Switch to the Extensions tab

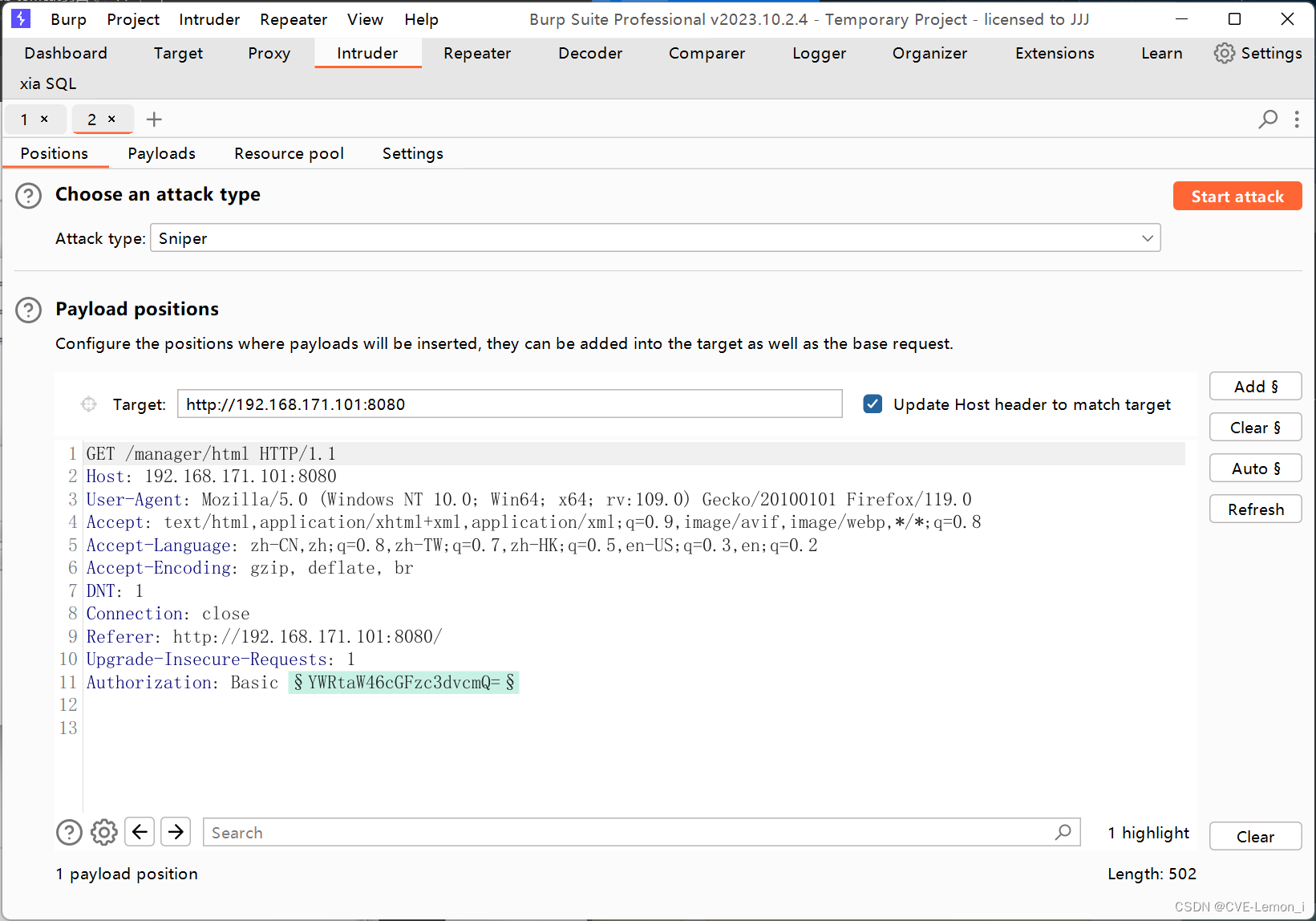1055,53
